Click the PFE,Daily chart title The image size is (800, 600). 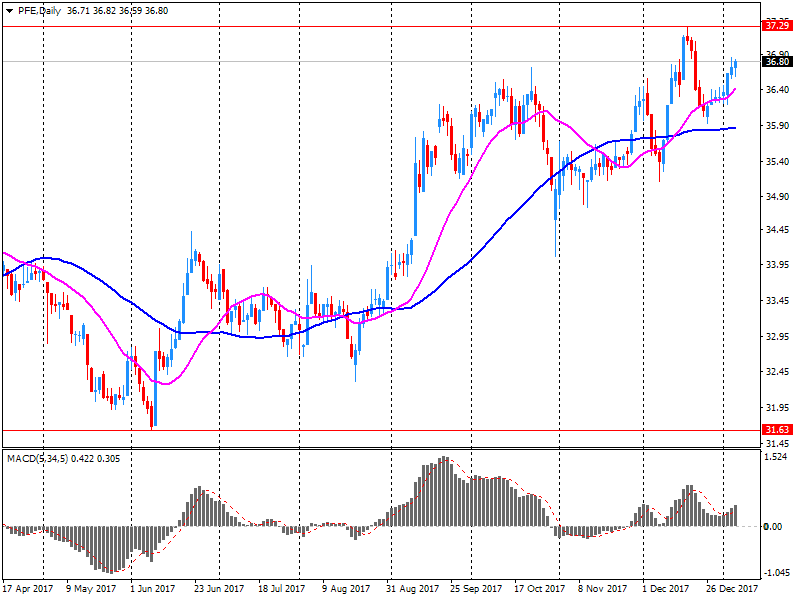point(38,10)
